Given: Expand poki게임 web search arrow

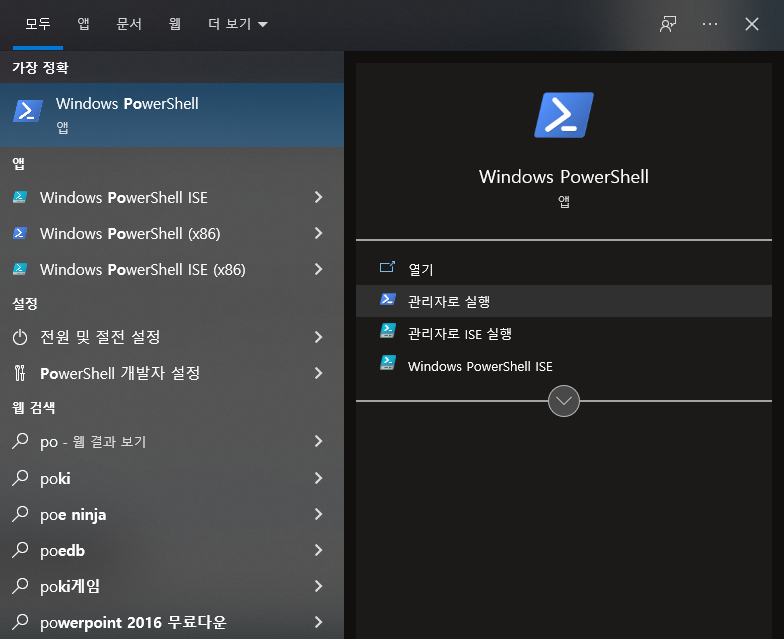Looking at the screenshot, I should coord(318,586).
